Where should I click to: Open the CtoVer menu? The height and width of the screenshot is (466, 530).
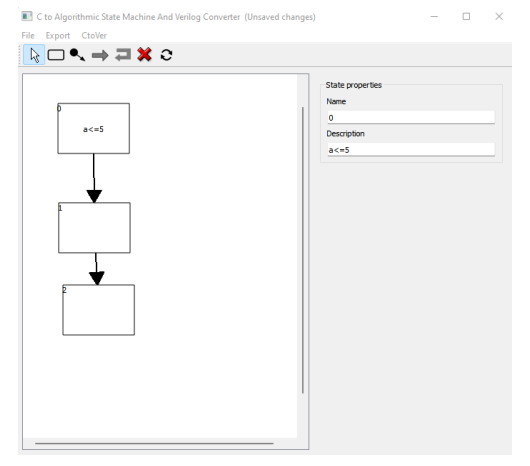(94, 35)
